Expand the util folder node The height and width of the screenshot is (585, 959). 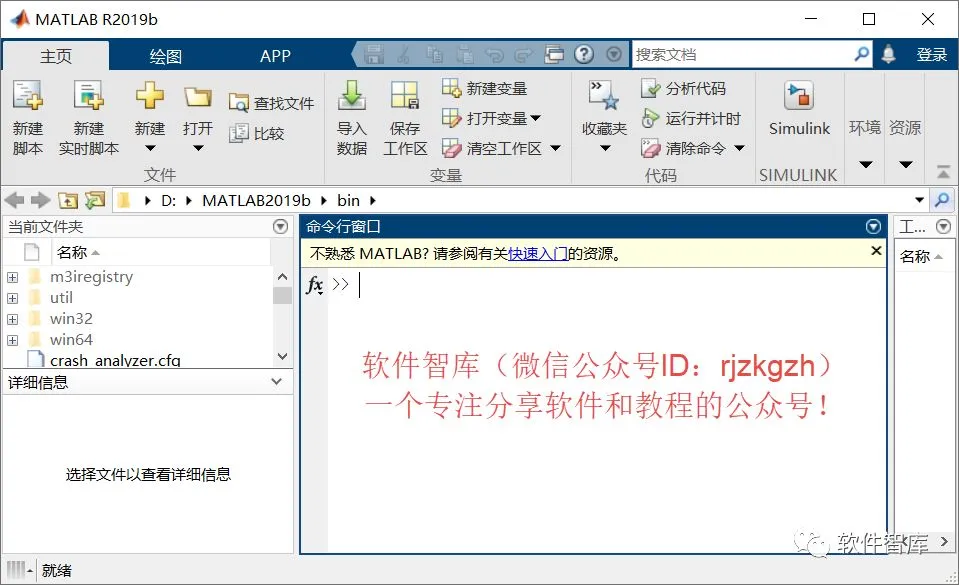click(12, 298)
